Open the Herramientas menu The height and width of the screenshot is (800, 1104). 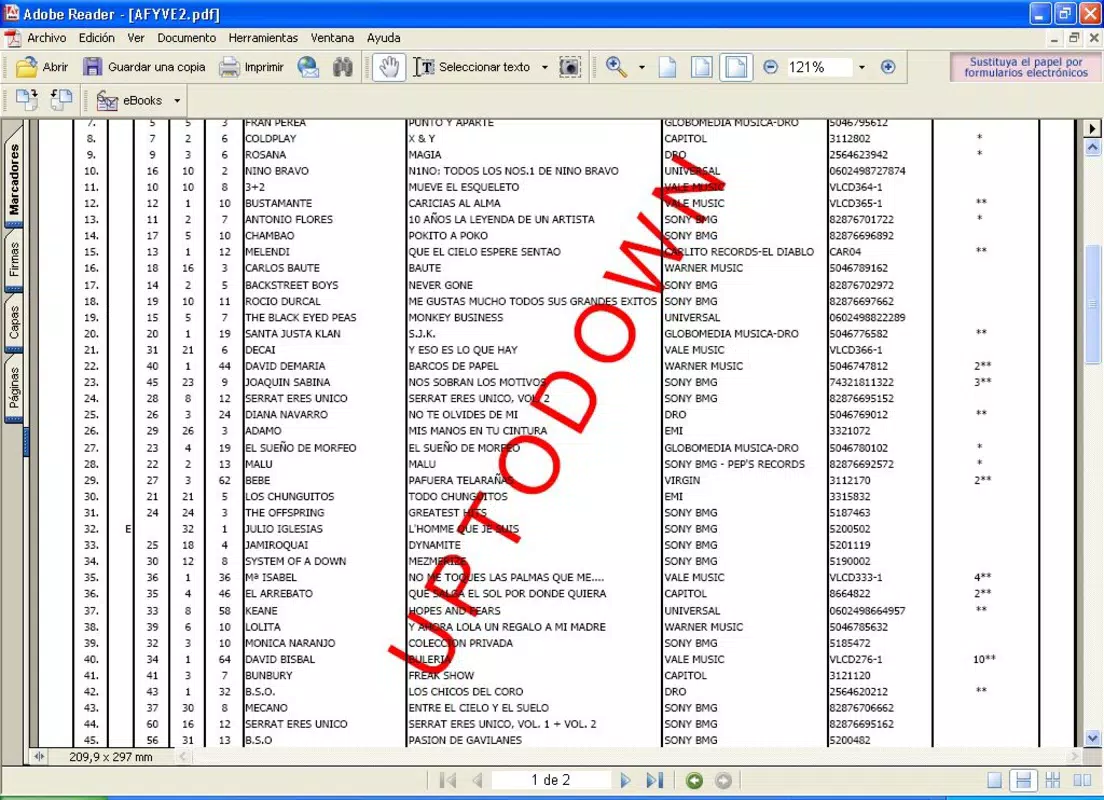tap(263, 38)
